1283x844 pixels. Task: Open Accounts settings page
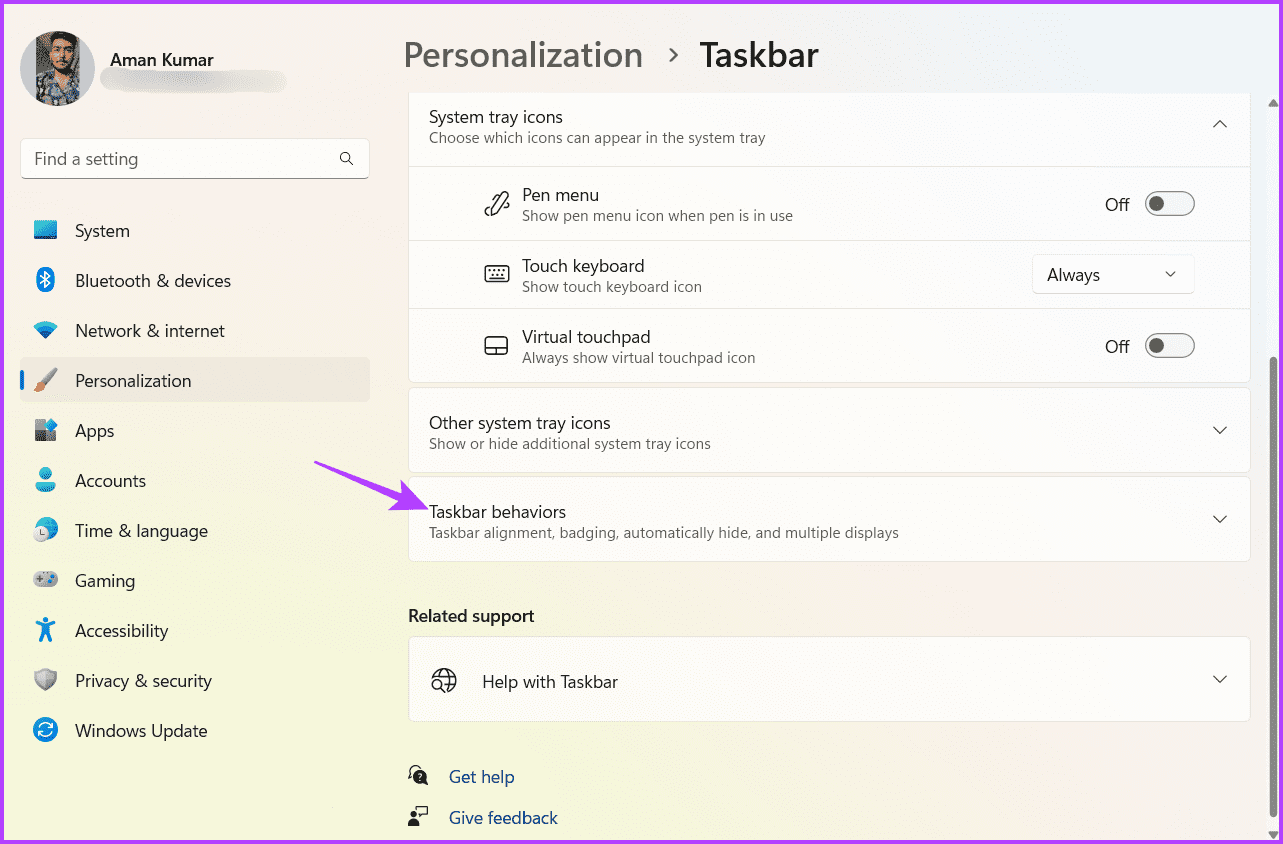195,481
